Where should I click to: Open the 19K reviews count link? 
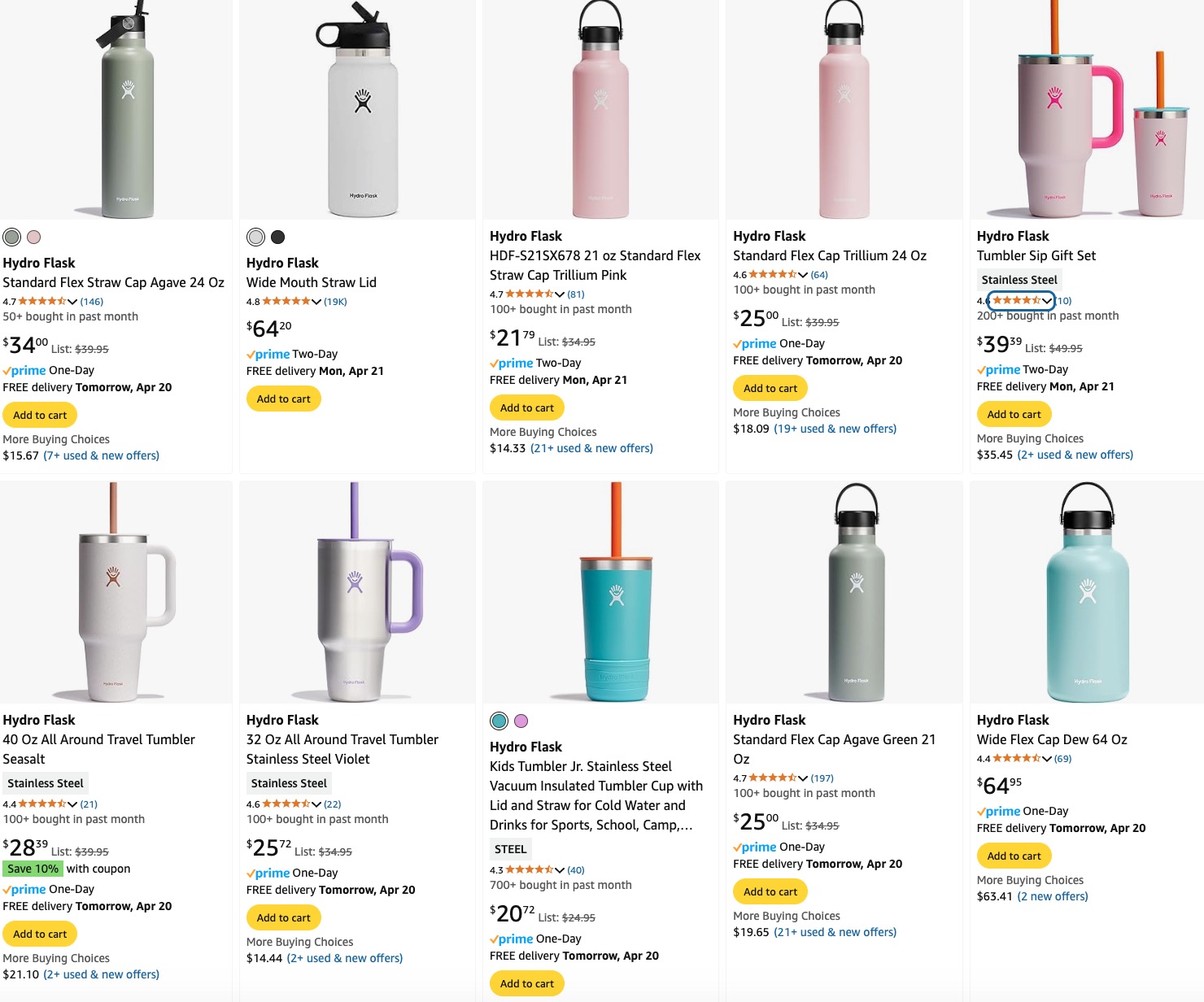point(335,302)
